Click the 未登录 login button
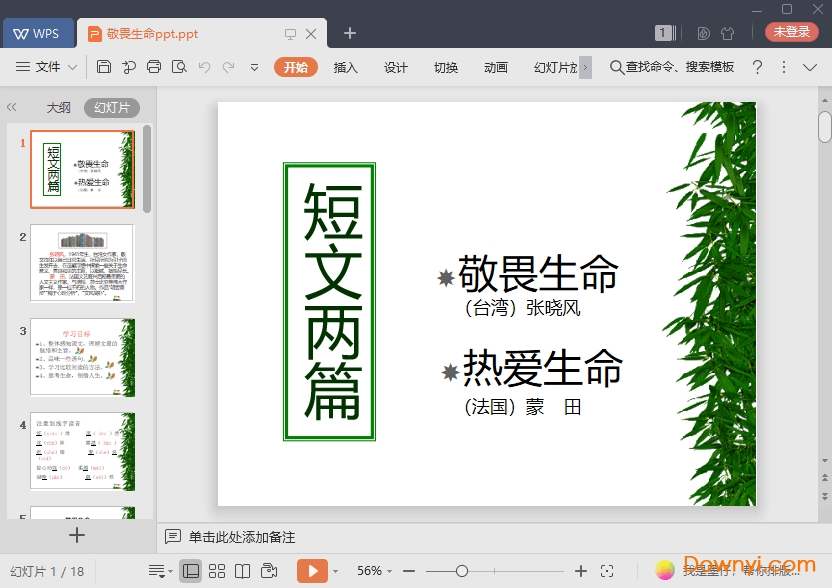832x588 pixels. coord(791,32)
